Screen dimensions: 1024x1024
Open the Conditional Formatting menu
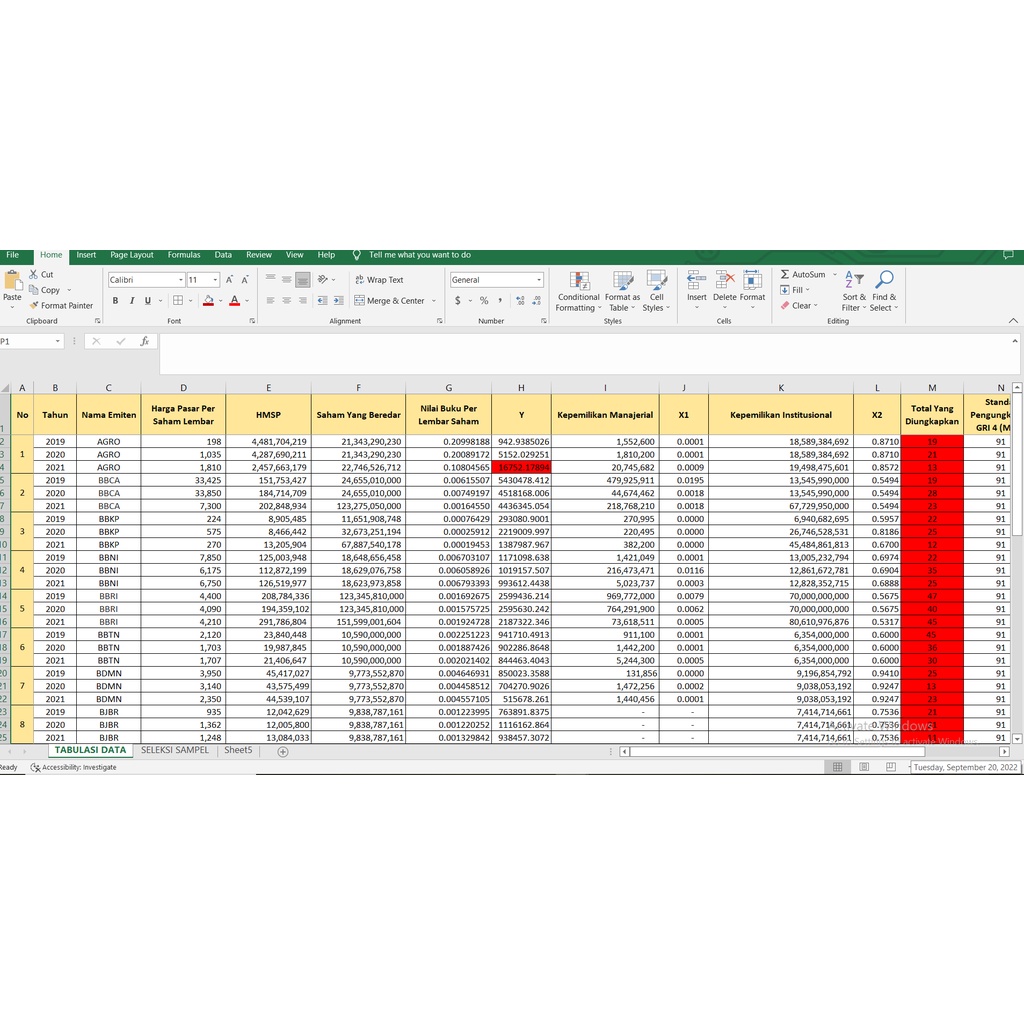pos(579,291)
